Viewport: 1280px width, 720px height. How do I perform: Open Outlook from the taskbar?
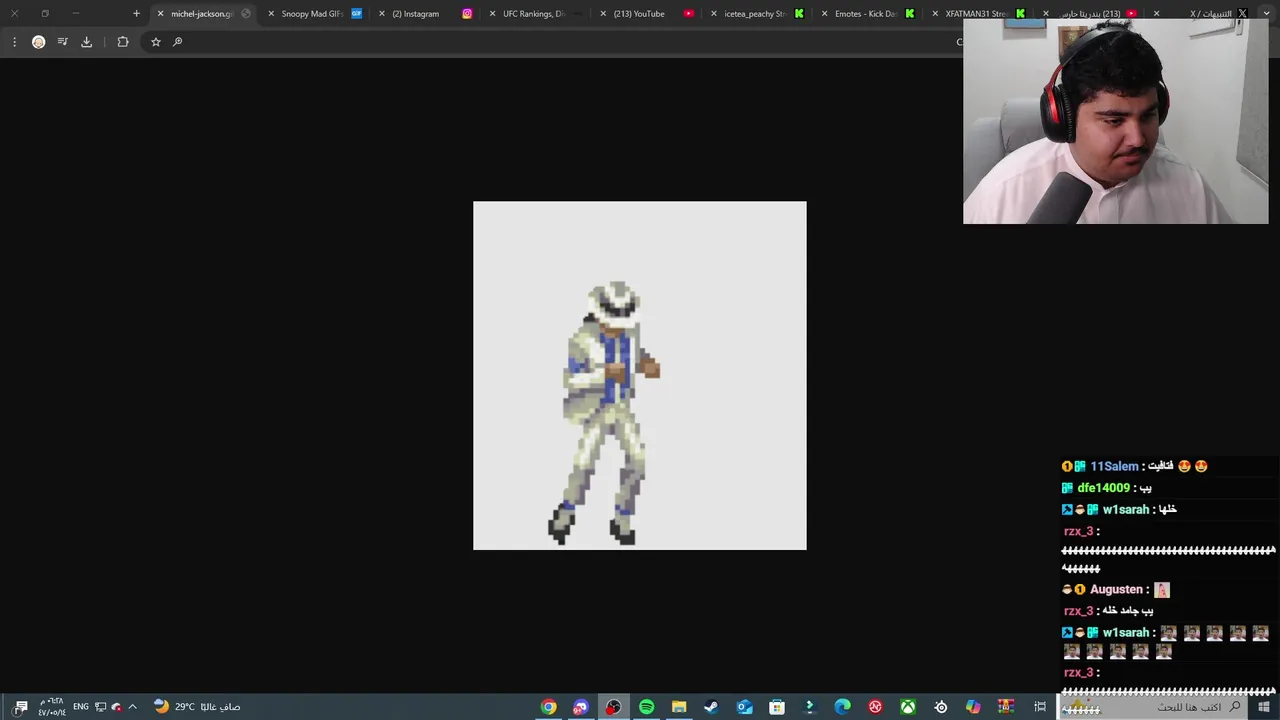[x=744, y=707]
